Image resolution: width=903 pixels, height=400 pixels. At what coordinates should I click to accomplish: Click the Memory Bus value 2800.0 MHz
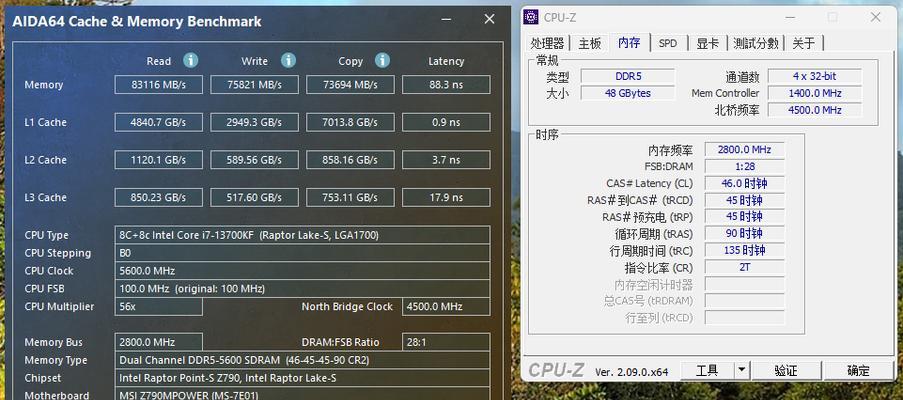[x=158, y=342]
